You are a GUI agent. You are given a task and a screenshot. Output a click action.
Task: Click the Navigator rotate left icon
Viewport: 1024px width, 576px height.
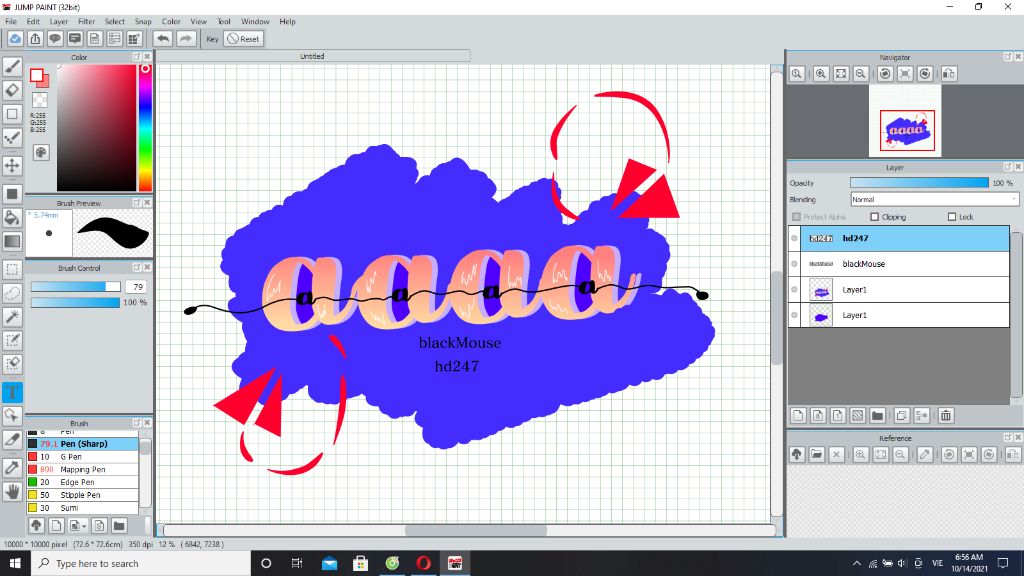[x=885, y=74]
